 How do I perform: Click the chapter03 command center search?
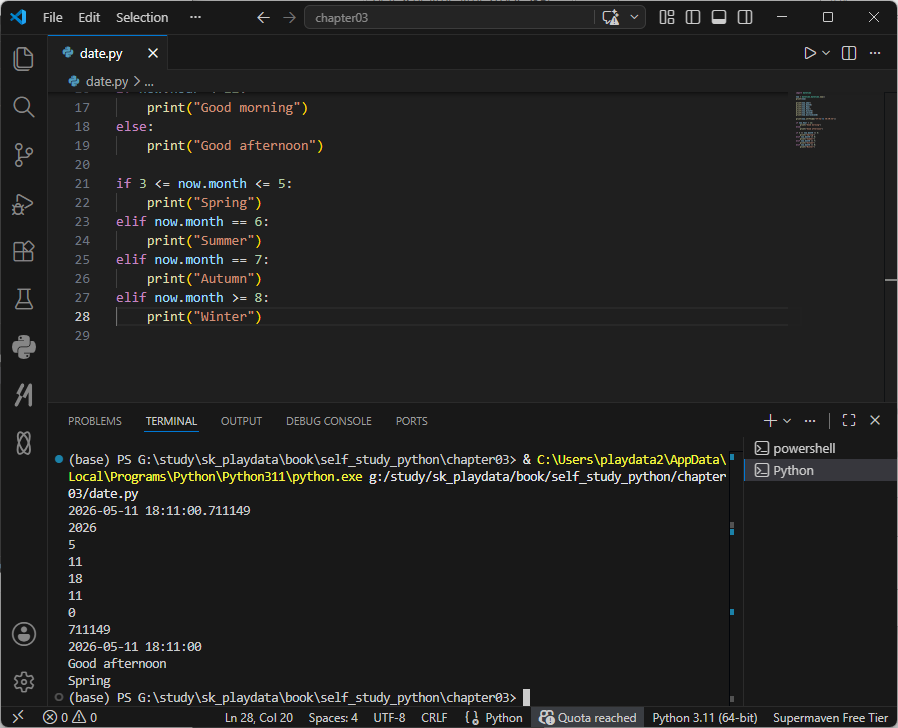(x=449, y=18)
